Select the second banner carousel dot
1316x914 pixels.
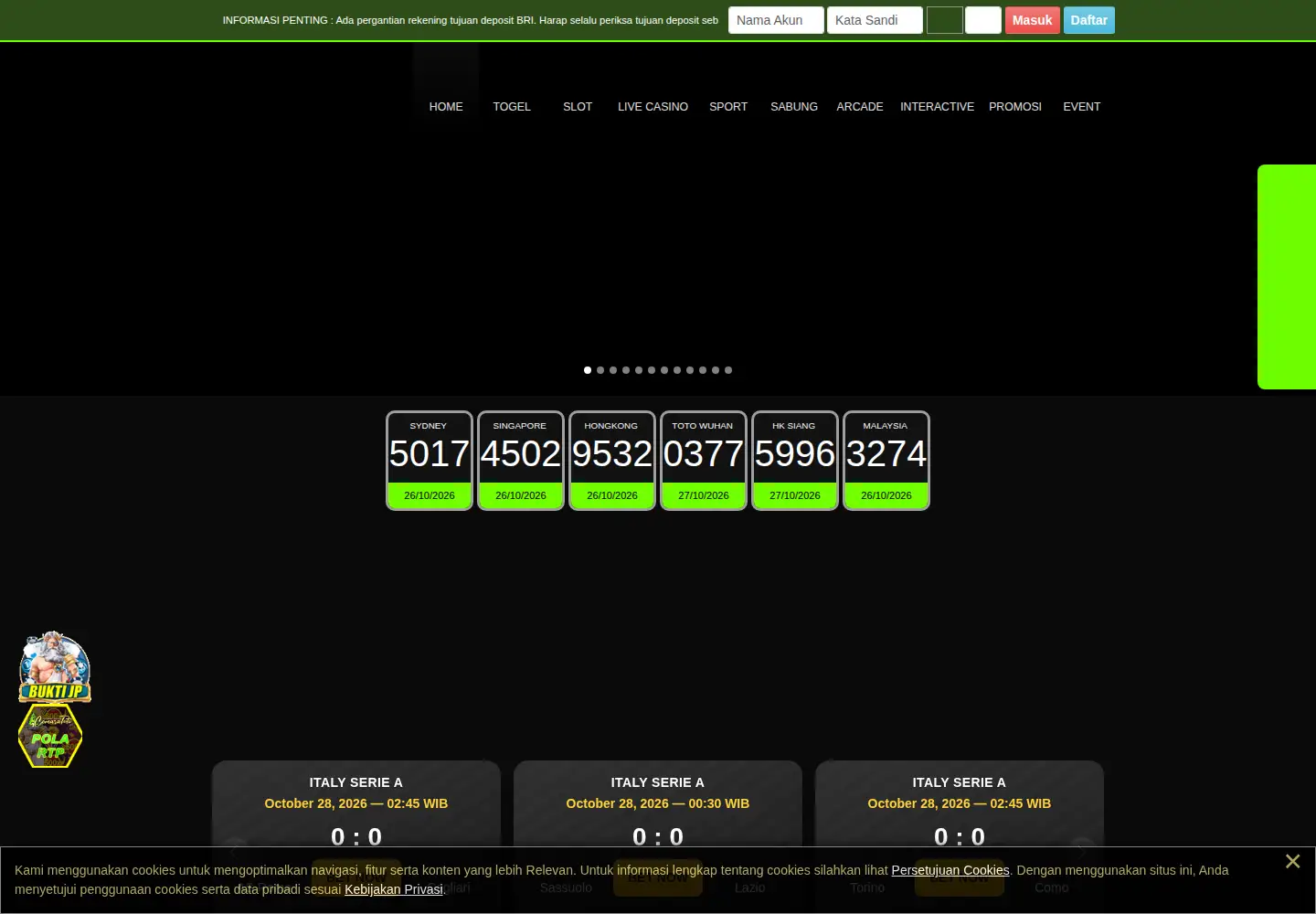600,370
